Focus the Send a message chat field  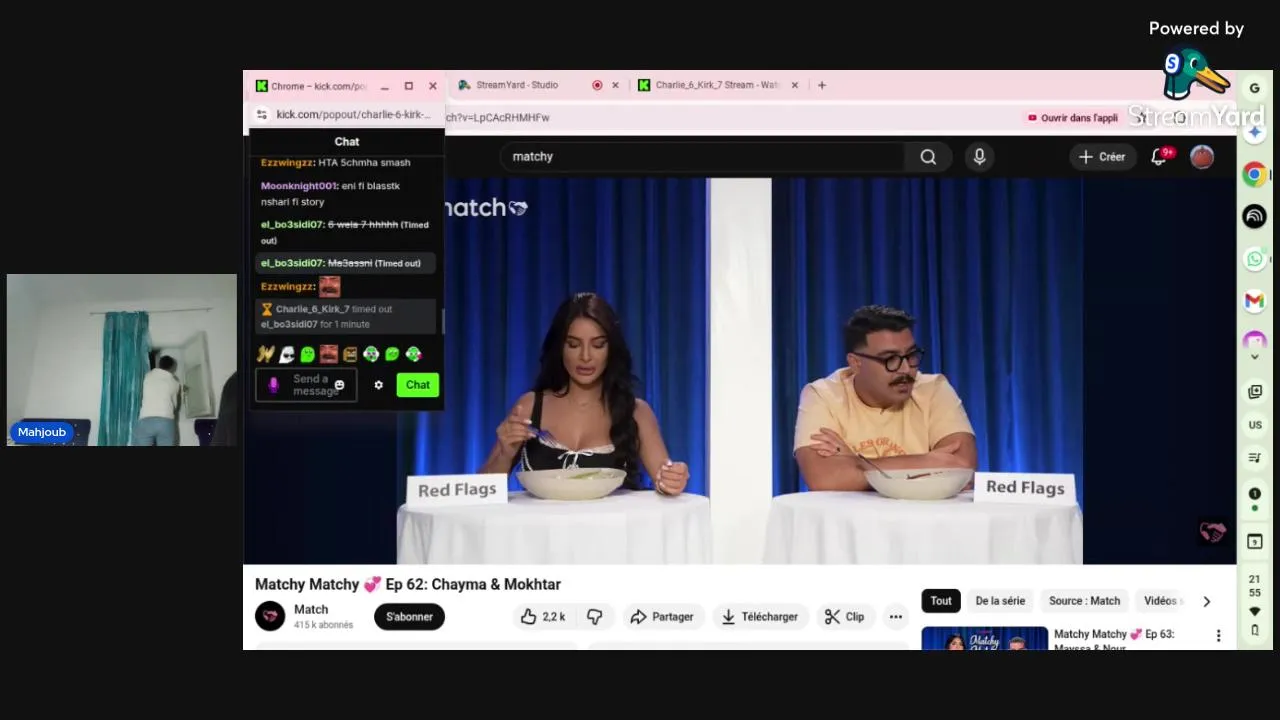[x=306, y=385]
